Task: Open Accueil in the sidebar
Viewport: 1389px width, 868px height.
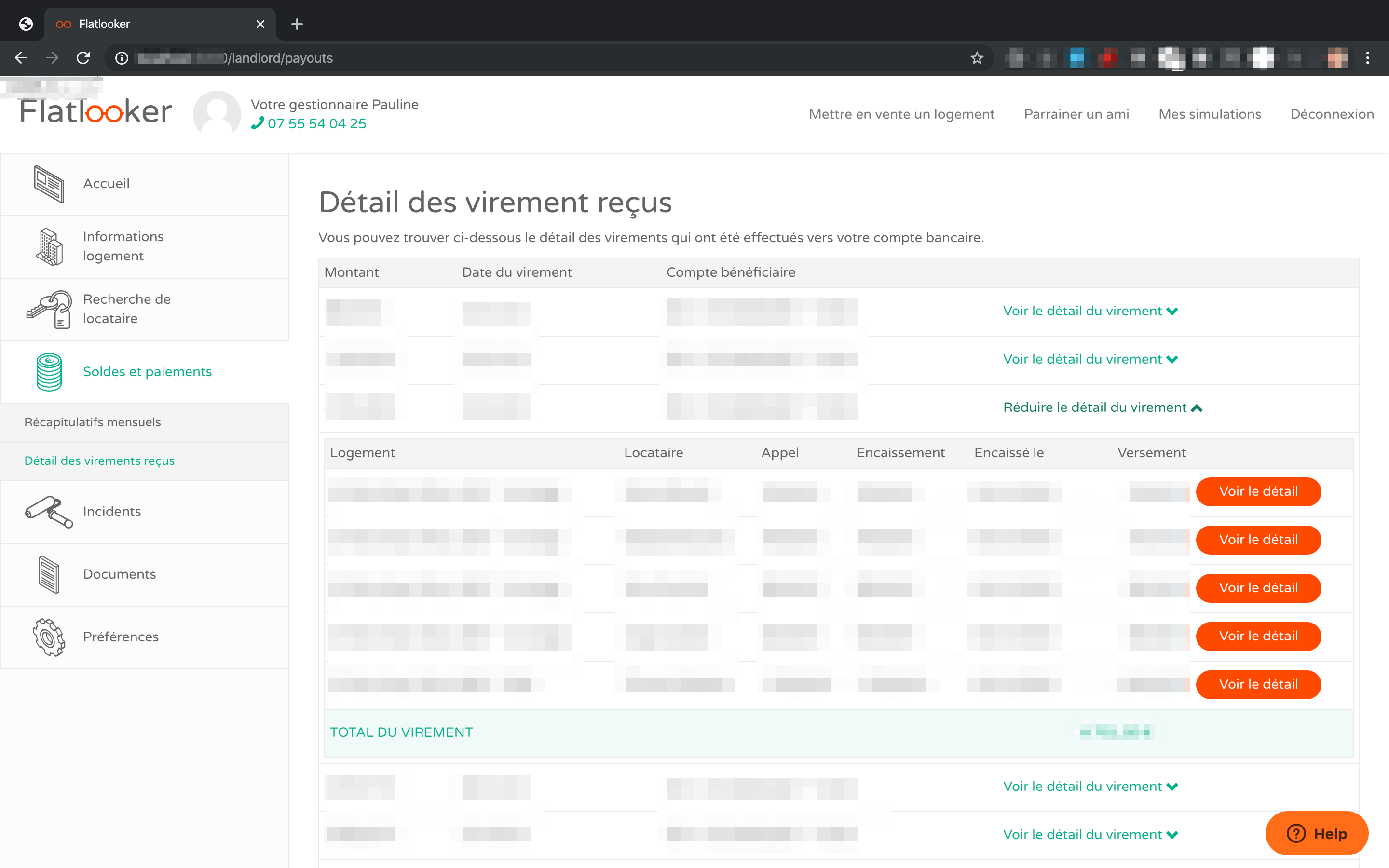Action: pos(145,184)
